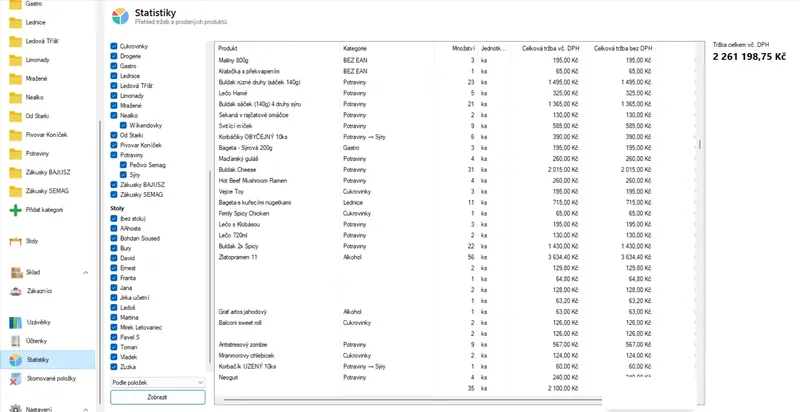Open the Statistiky sidebar entry label

38,360
